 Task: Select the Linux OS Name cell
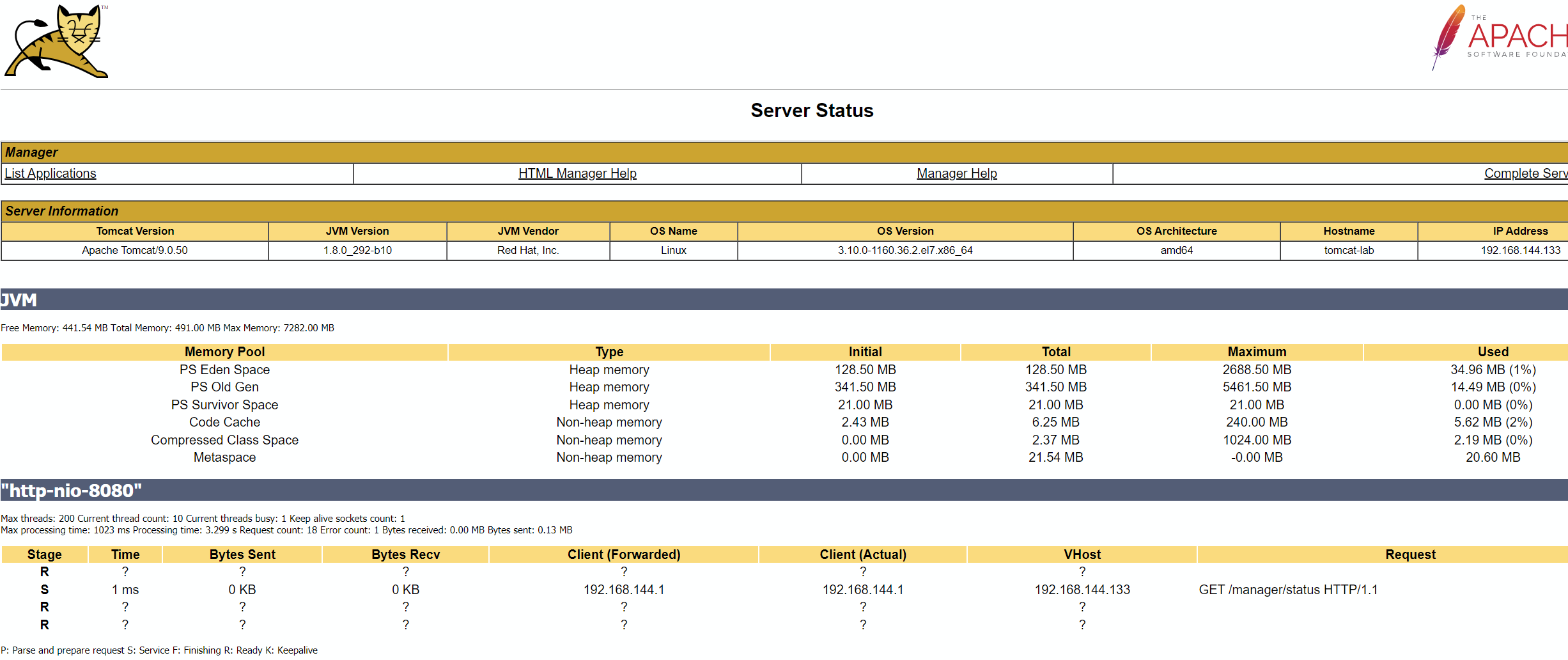click(674, 250)
